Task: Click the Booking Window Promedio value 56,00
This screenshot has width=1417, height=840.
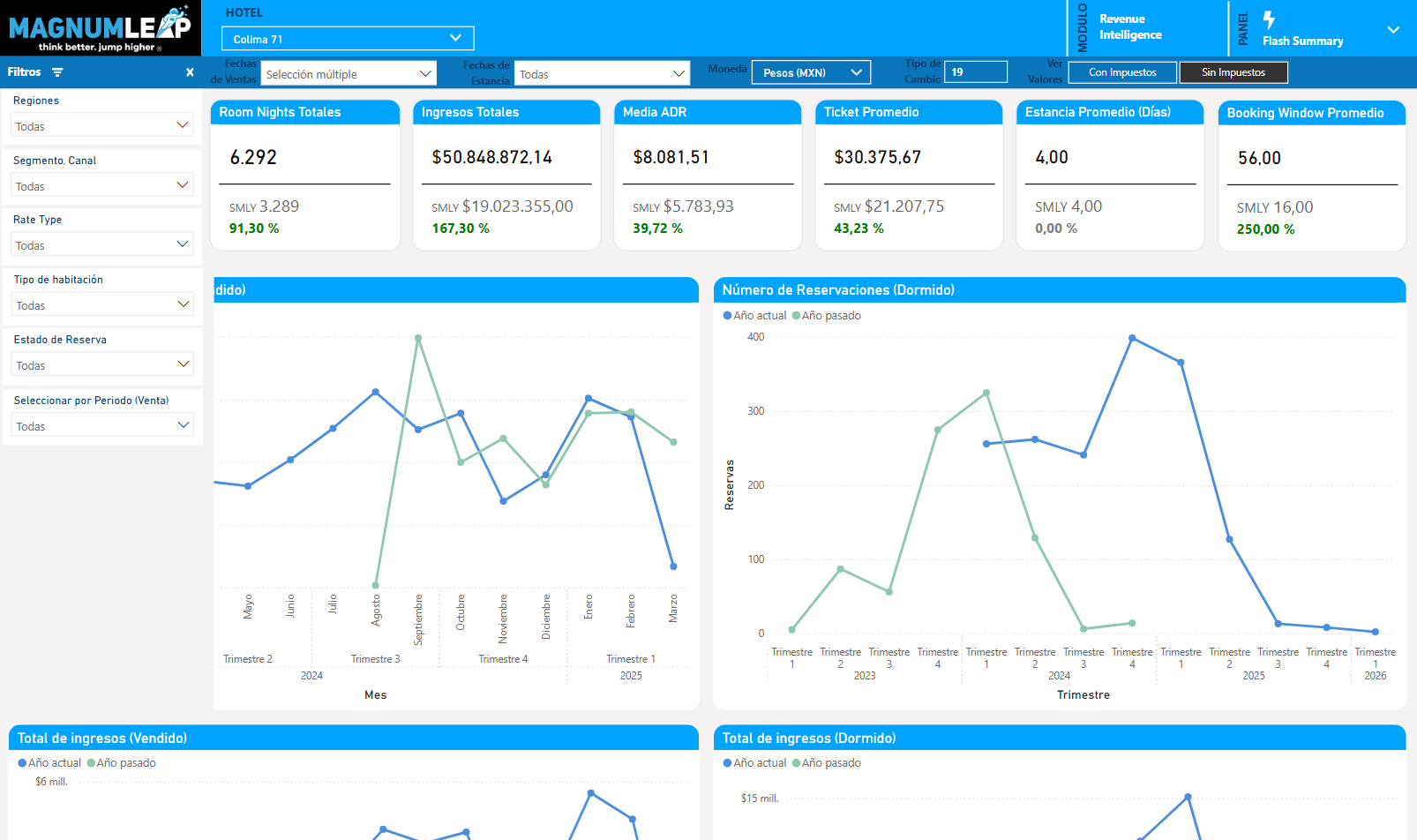Action: [x=1259, y=158]
